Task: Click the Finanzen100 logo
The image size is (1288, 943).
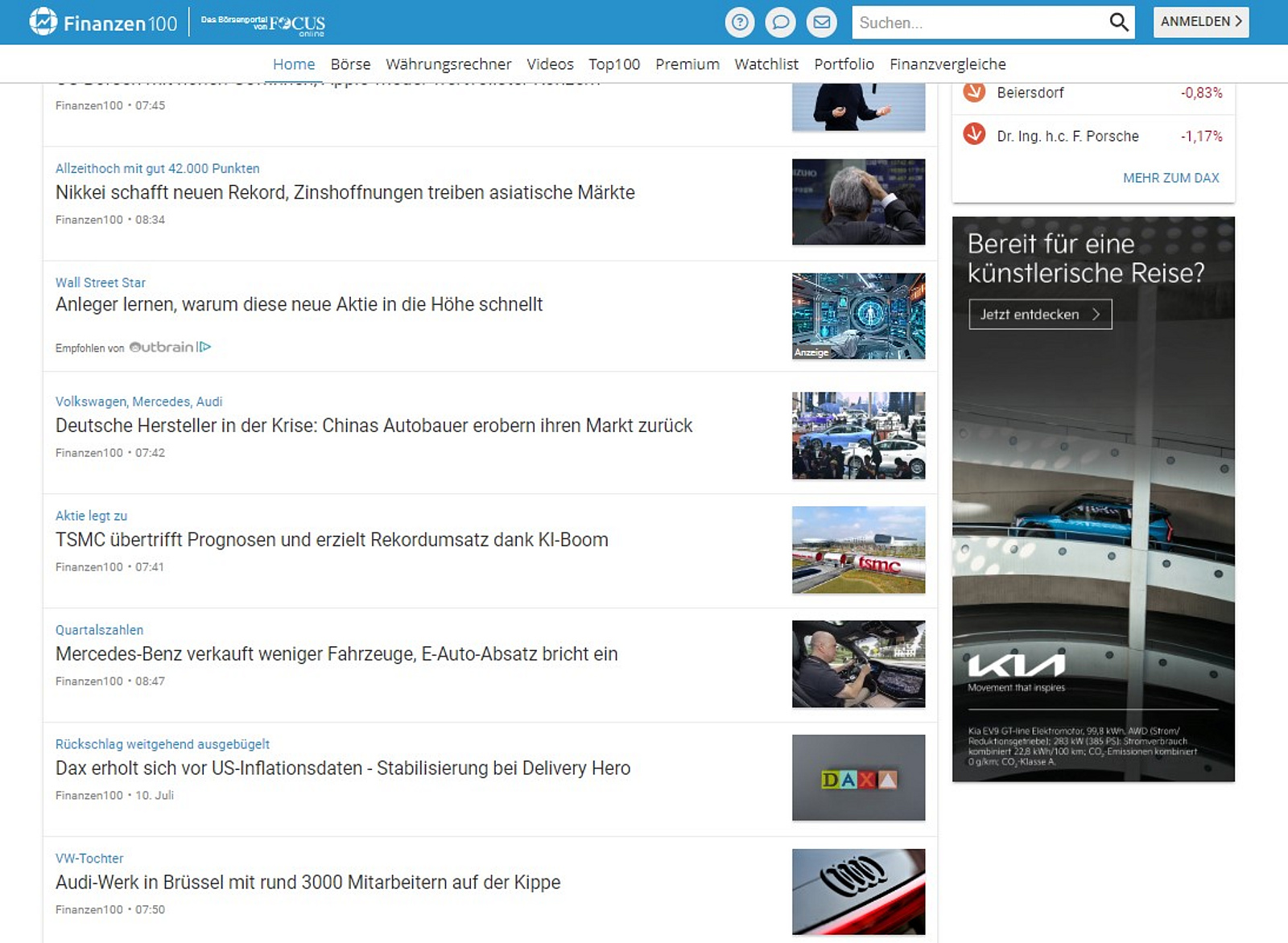Action: coord(103,23)
